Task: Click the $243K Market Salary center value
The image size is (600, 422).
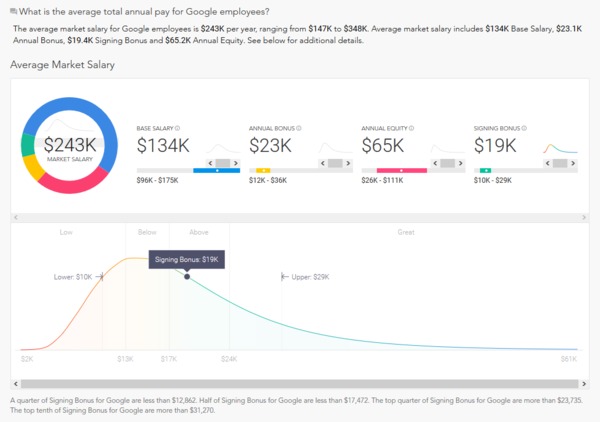Action: [70, 145]
